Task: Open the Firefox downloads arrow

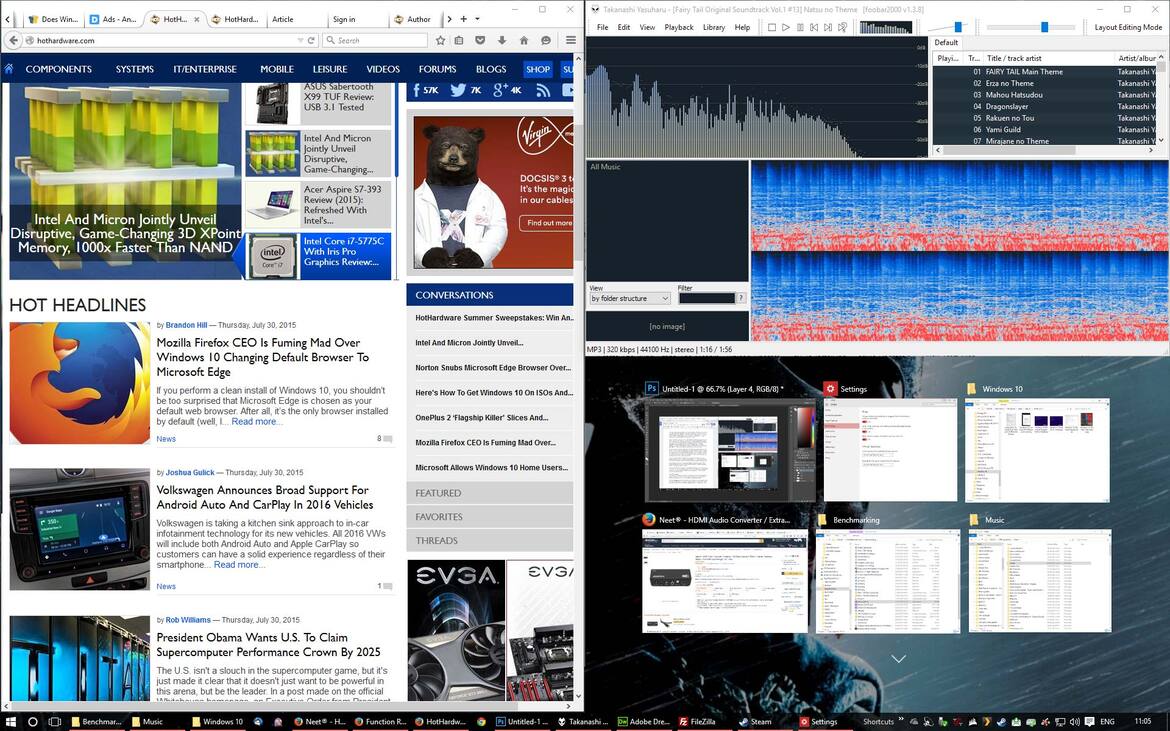Action: (x=502, y=40)
